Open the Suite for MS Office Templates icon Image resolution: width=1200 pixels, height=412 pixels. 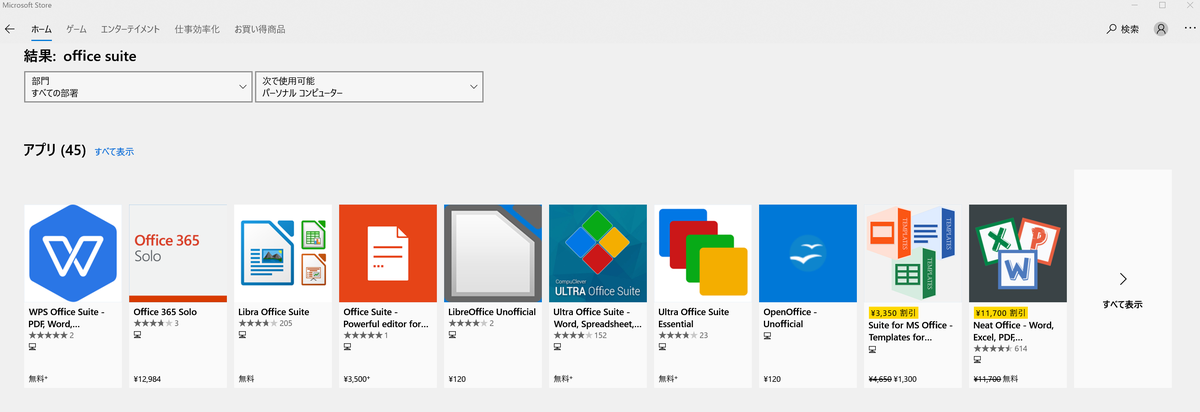[913, 253]
